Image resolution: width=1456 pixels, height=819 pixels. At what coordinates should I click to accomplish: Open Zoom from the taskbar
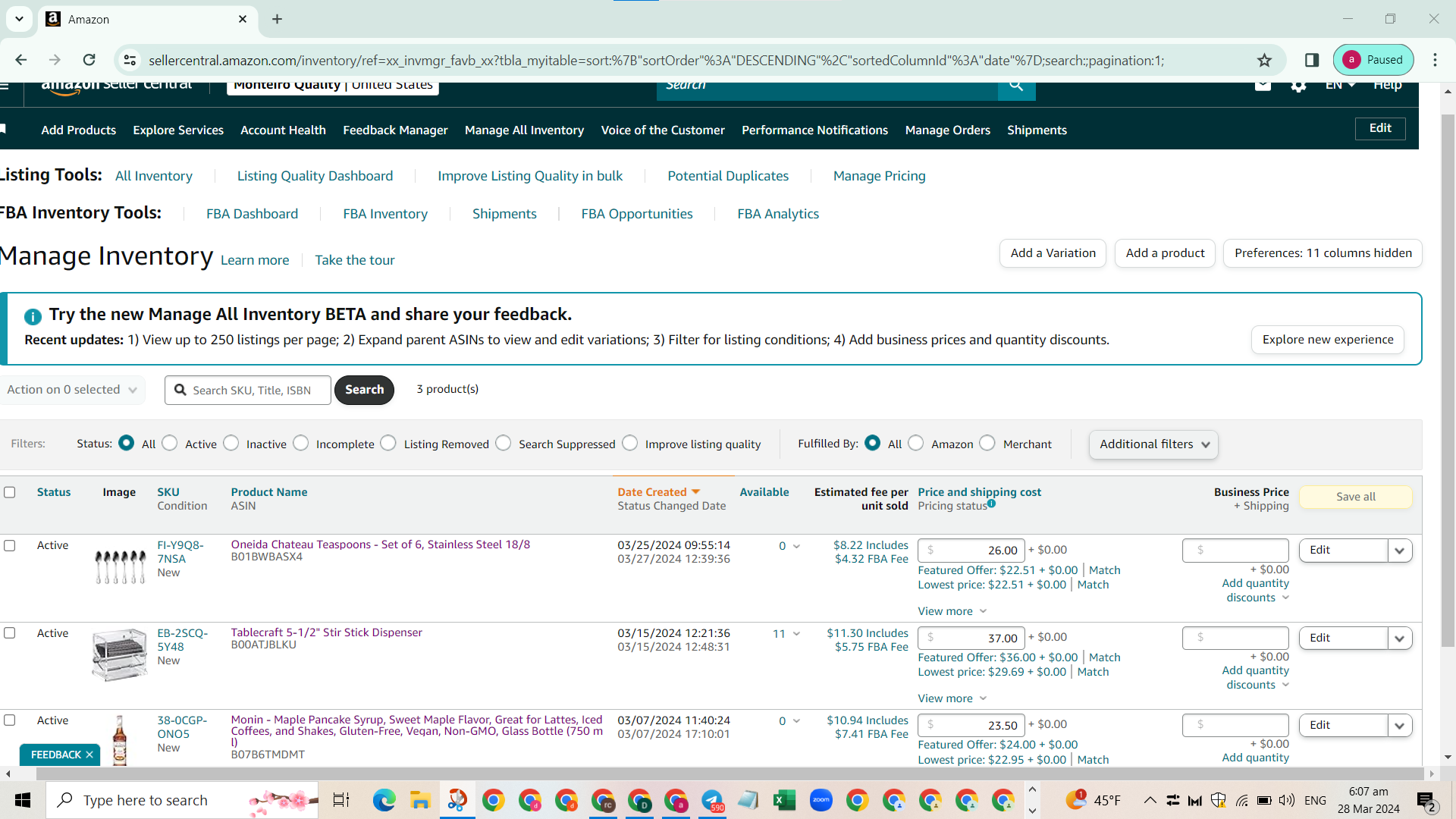click(x=821, y=800)
